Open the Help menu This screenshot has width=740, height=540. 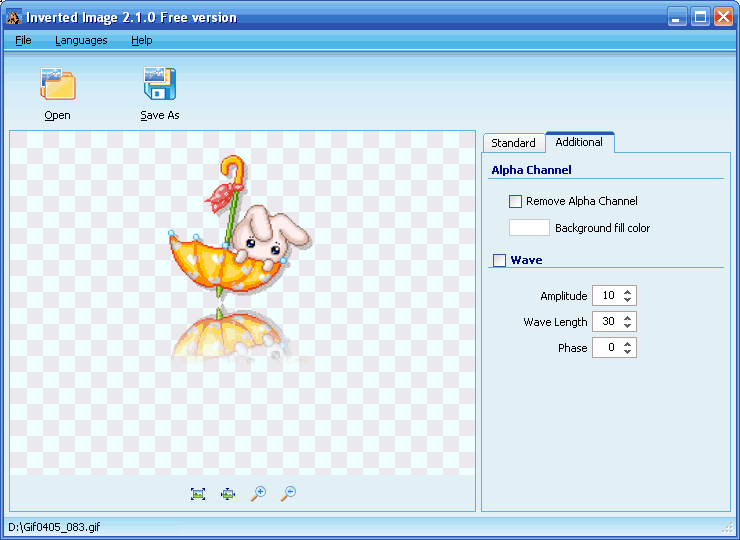click(142, 40)
